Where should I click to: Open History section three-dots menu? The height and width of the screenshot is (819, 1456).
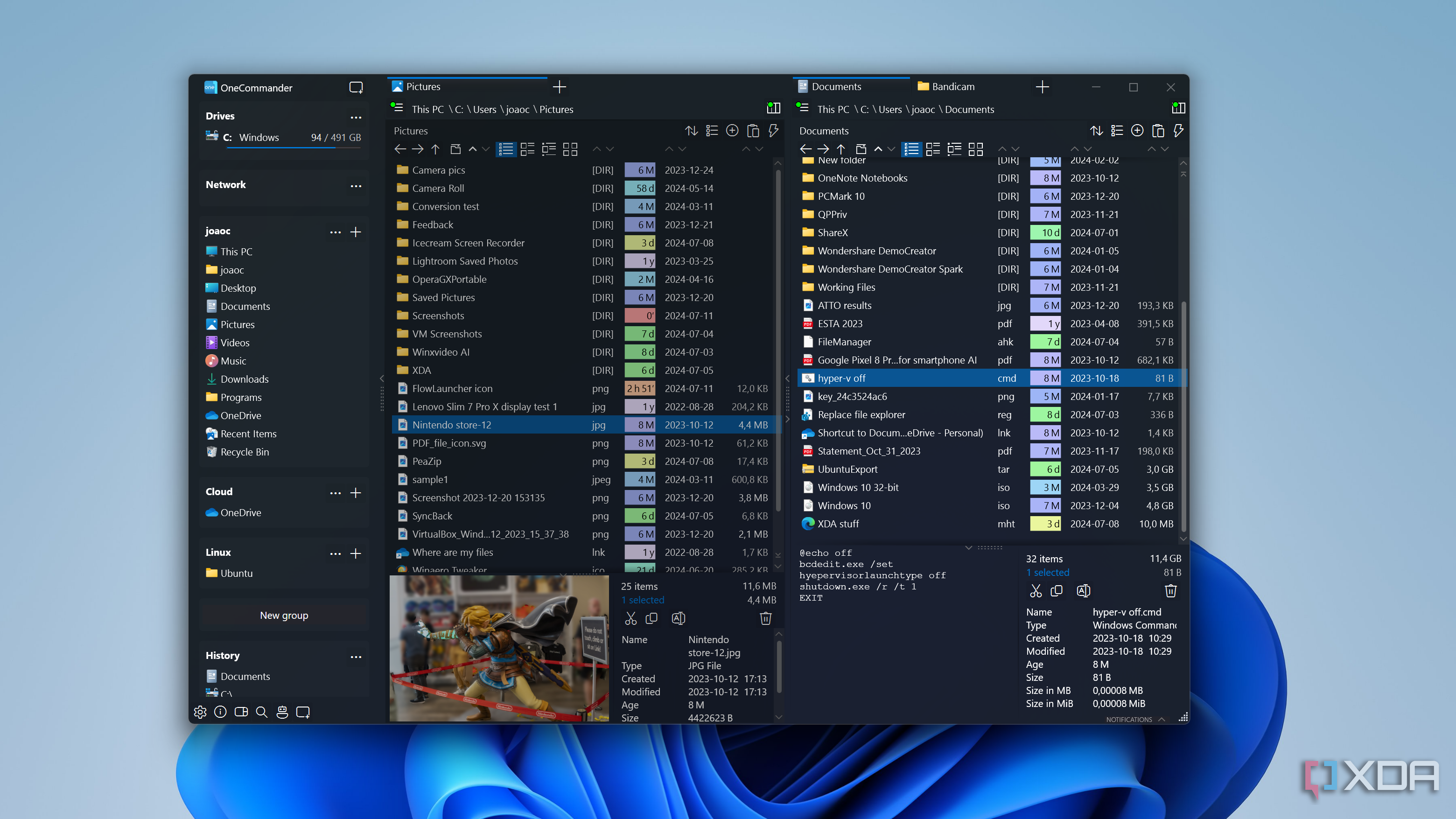356,657
